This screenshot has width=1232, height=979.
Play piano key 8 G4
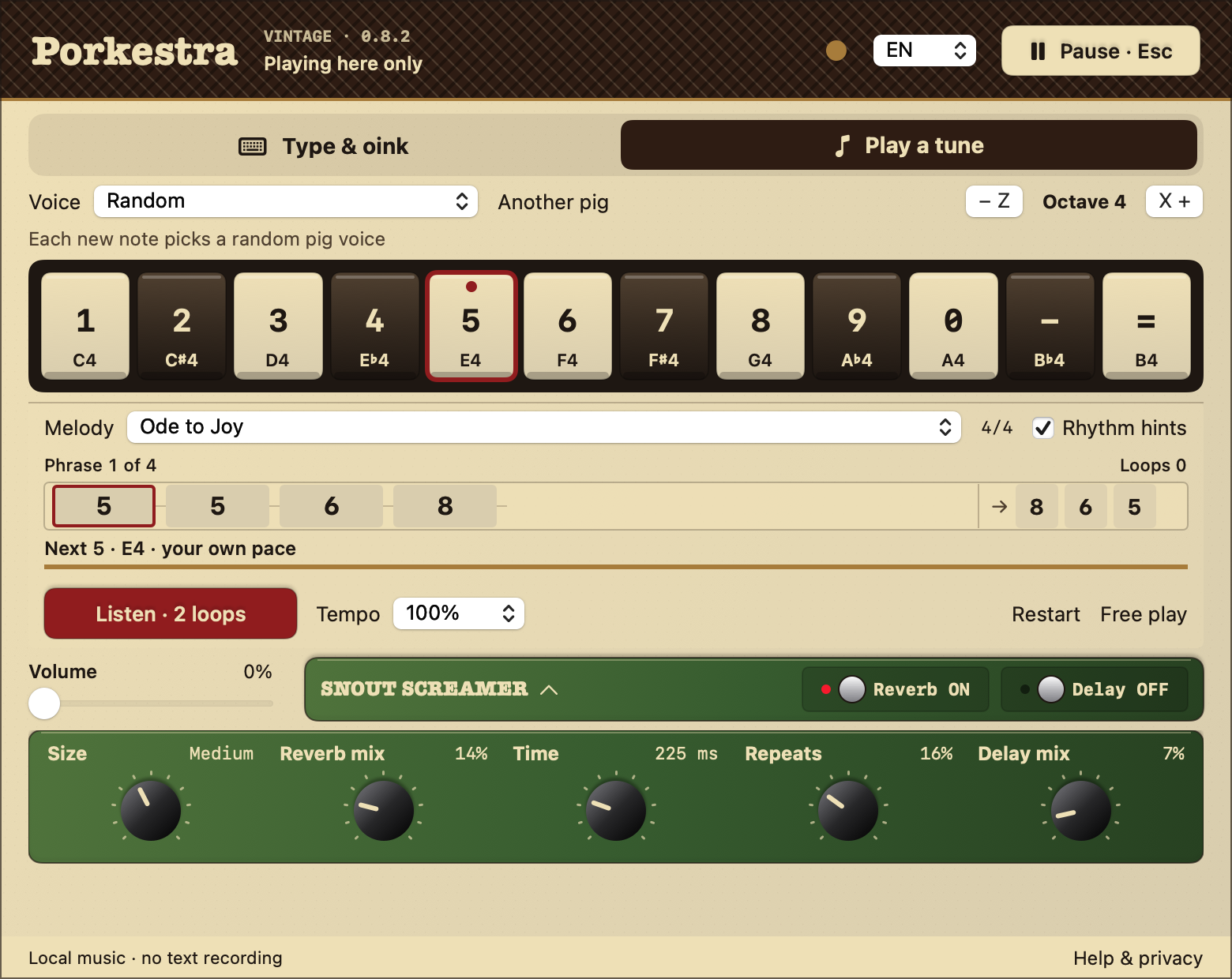761,326
